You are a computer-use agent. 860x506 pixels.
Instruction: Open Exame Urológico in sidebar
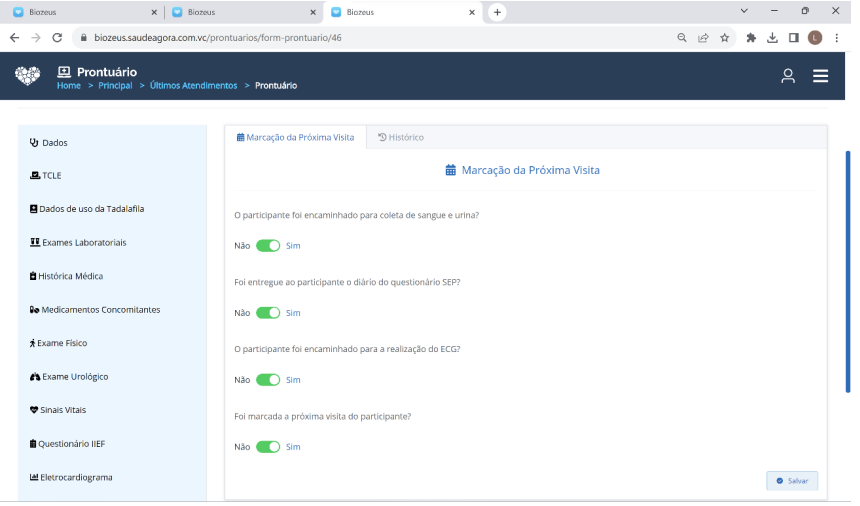69,377
